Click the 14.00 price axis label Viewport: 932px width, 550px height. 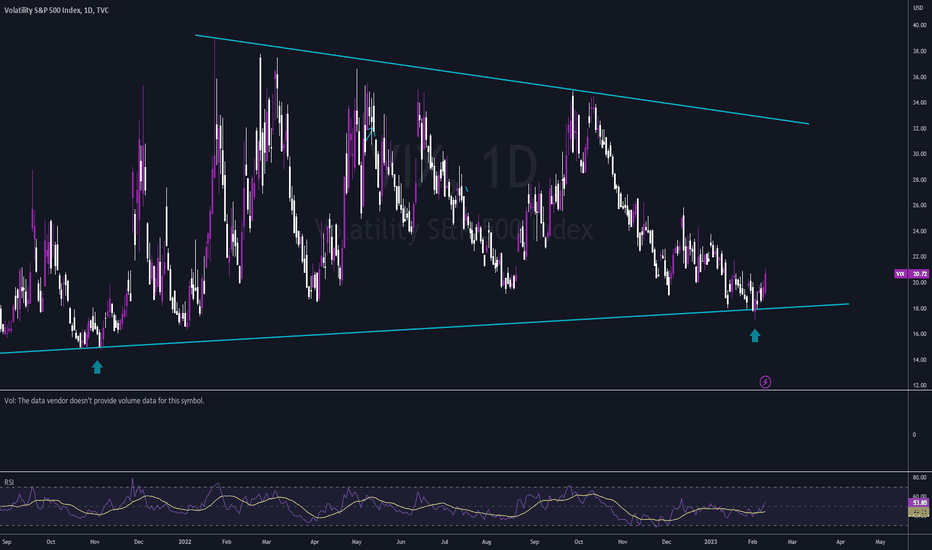pos(920,360)
